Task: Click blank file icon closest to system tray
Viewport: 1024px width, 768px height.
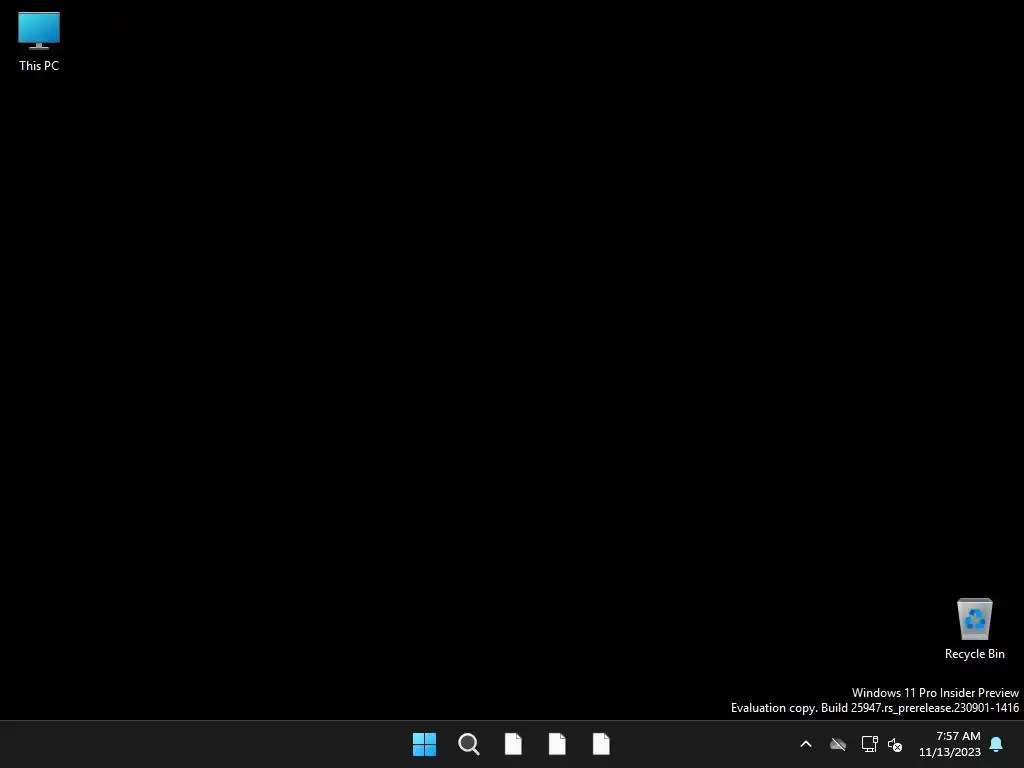Action: coord(601,744)
